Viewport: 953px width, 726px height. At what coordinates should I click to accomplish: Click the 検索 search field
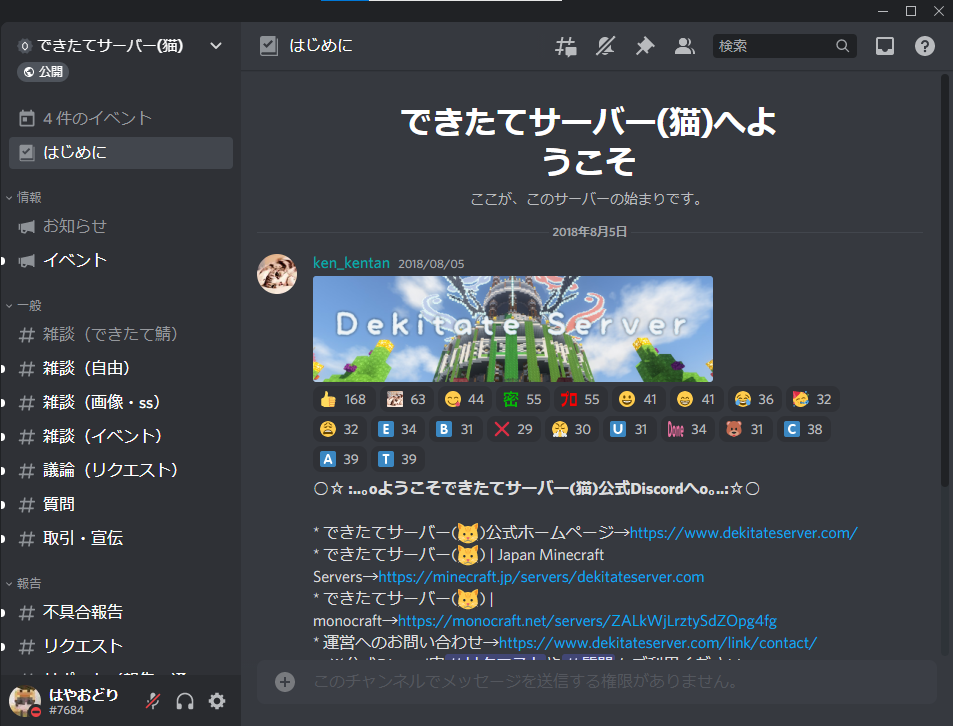[784, 46]
